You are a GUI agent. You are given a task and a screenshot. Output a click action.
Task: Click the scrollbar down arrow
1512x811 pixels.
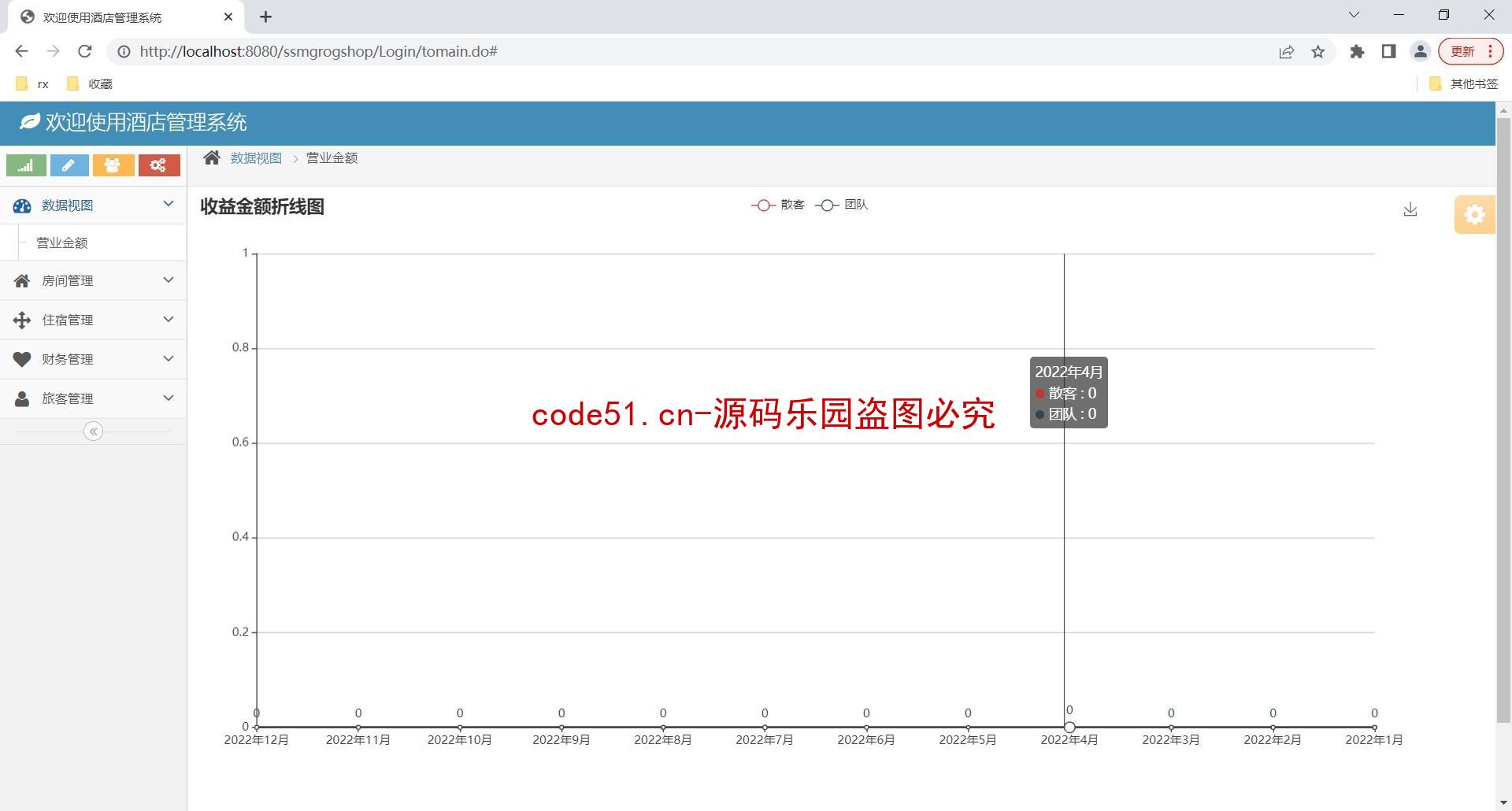tap(1503, 803)
